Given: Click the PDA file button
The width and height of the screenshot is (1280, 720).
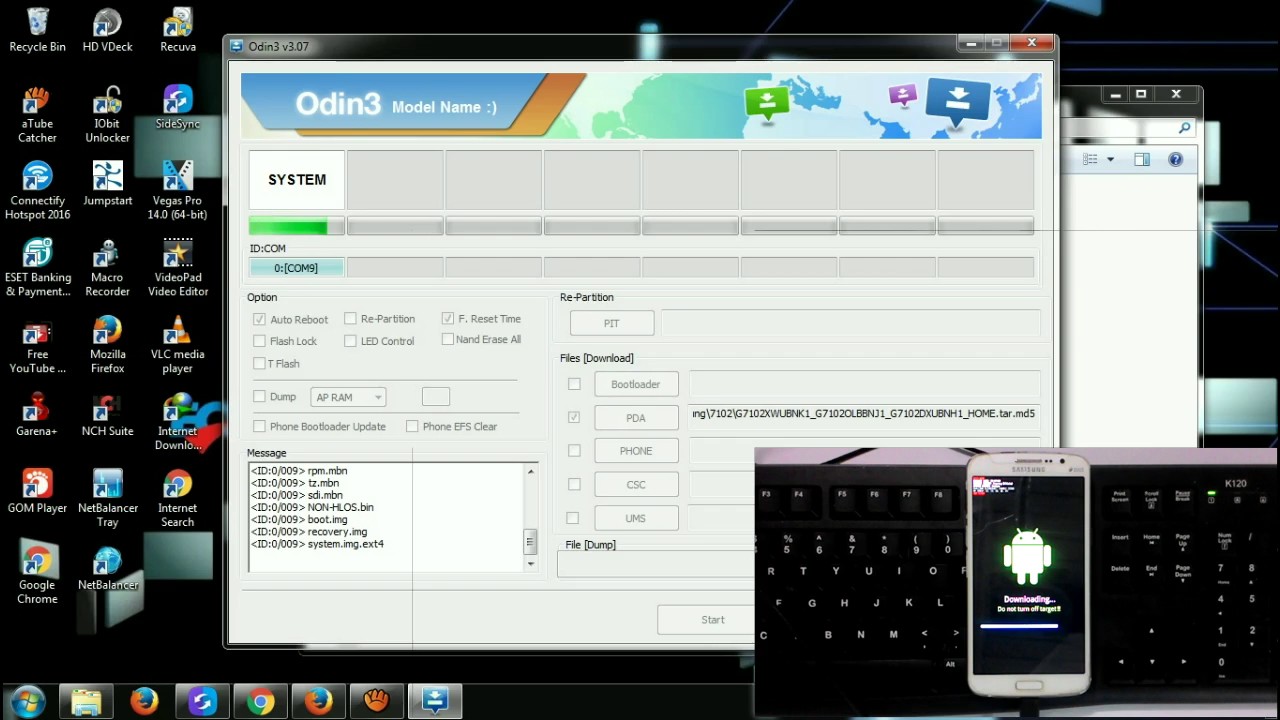Looking at the screenshot, I should click(636, 418).
